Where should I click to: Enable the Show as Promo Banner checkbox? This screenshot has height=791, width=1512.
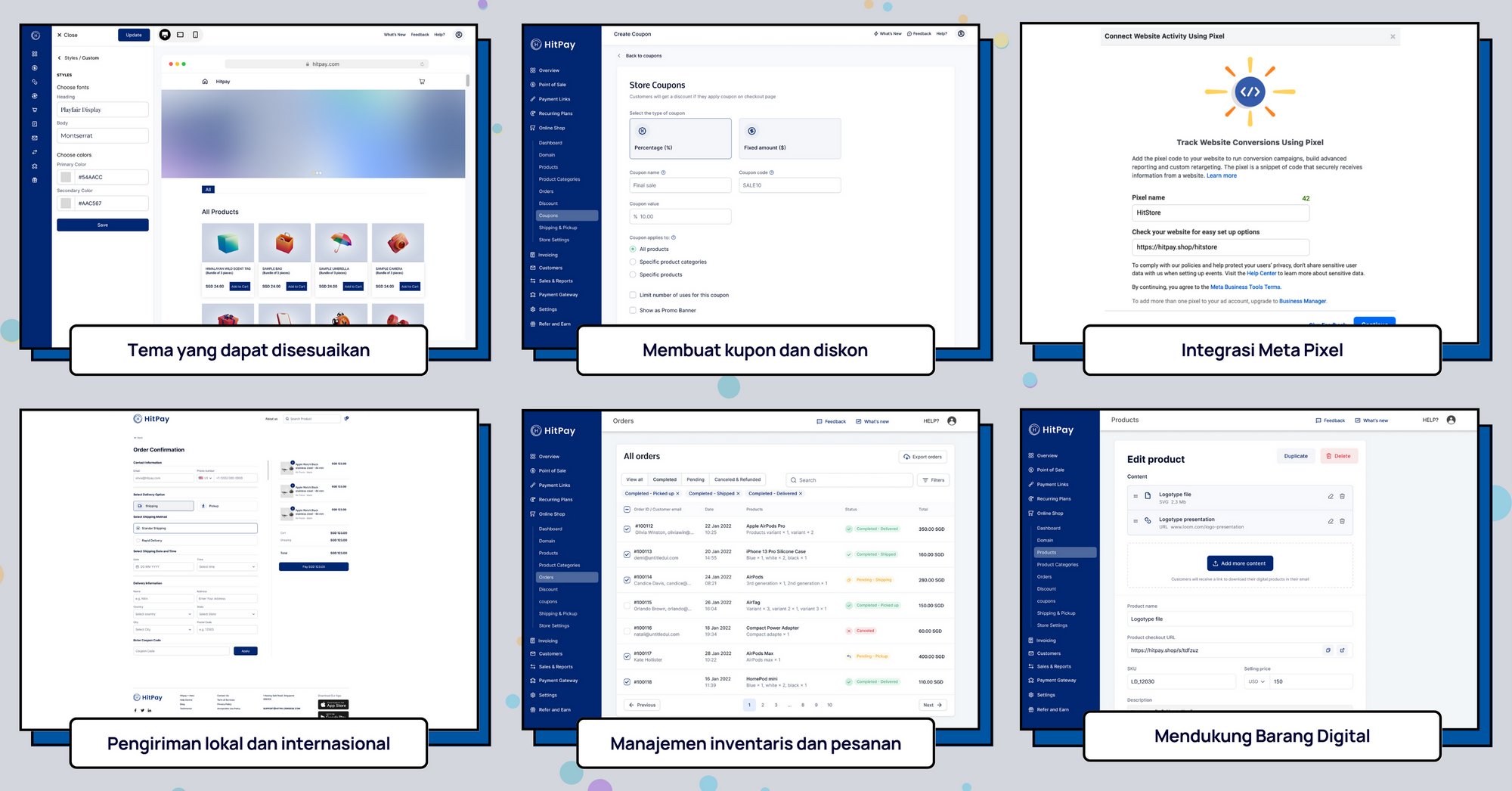633,310
